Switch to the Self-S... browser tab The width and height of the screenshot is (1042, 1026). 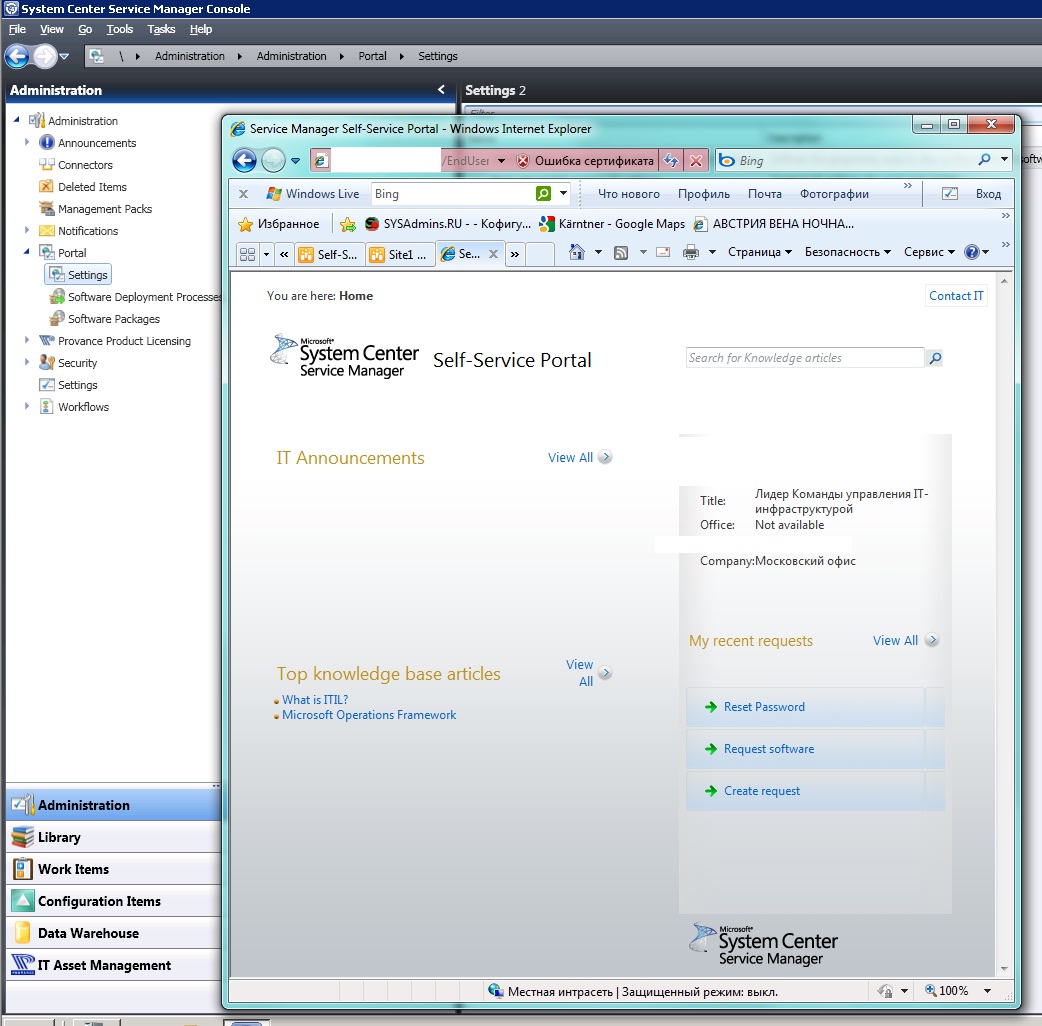pyautogui.click(x=329, y=254)
